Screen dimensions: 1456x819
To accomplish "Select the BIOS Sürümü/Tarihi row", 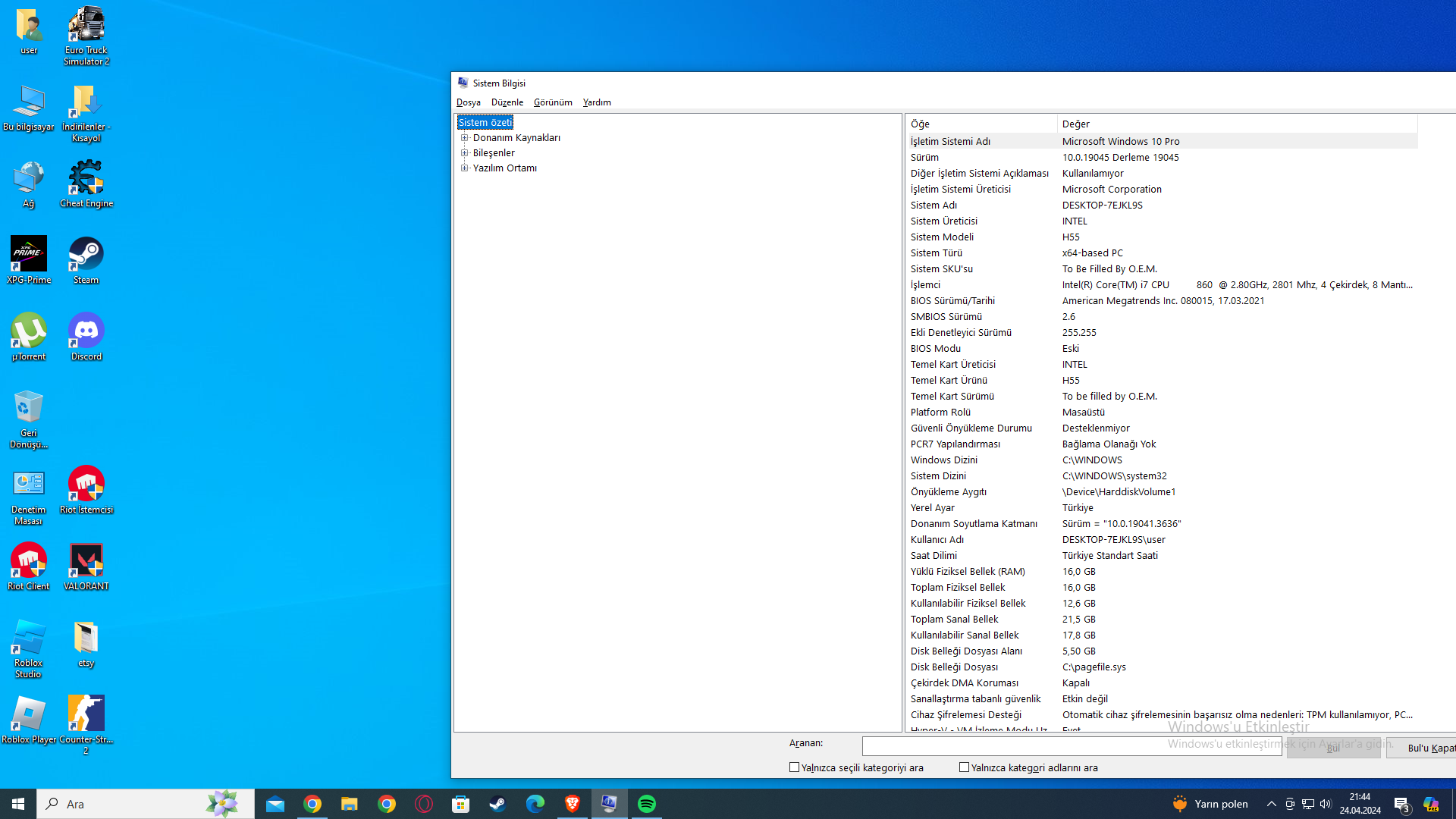I will click(x=1162, y=301).
